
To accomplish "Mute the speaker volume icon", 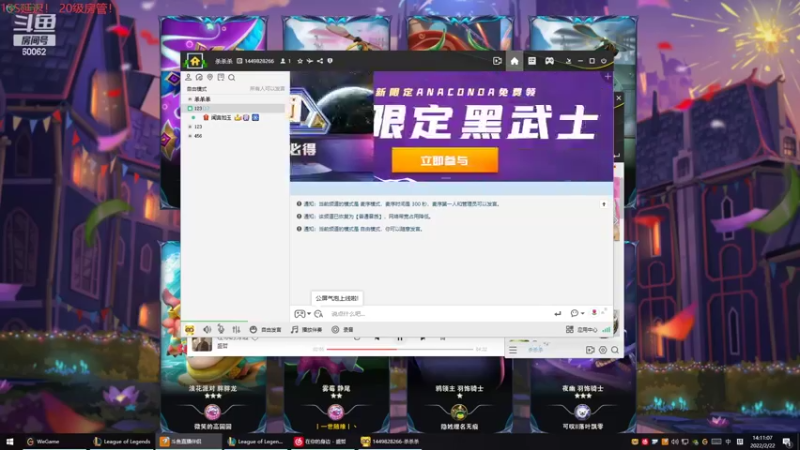I will (x=207, y=330).
